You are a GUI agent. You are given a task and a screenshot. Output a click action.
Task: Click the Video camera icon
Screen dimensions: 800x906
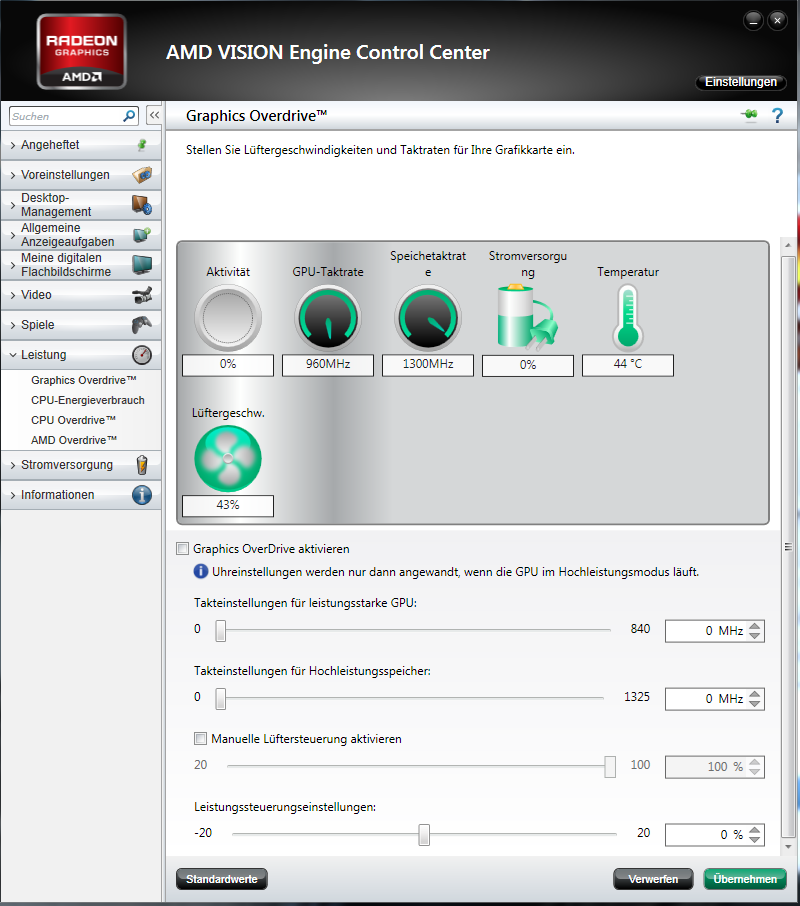[142, 295]
